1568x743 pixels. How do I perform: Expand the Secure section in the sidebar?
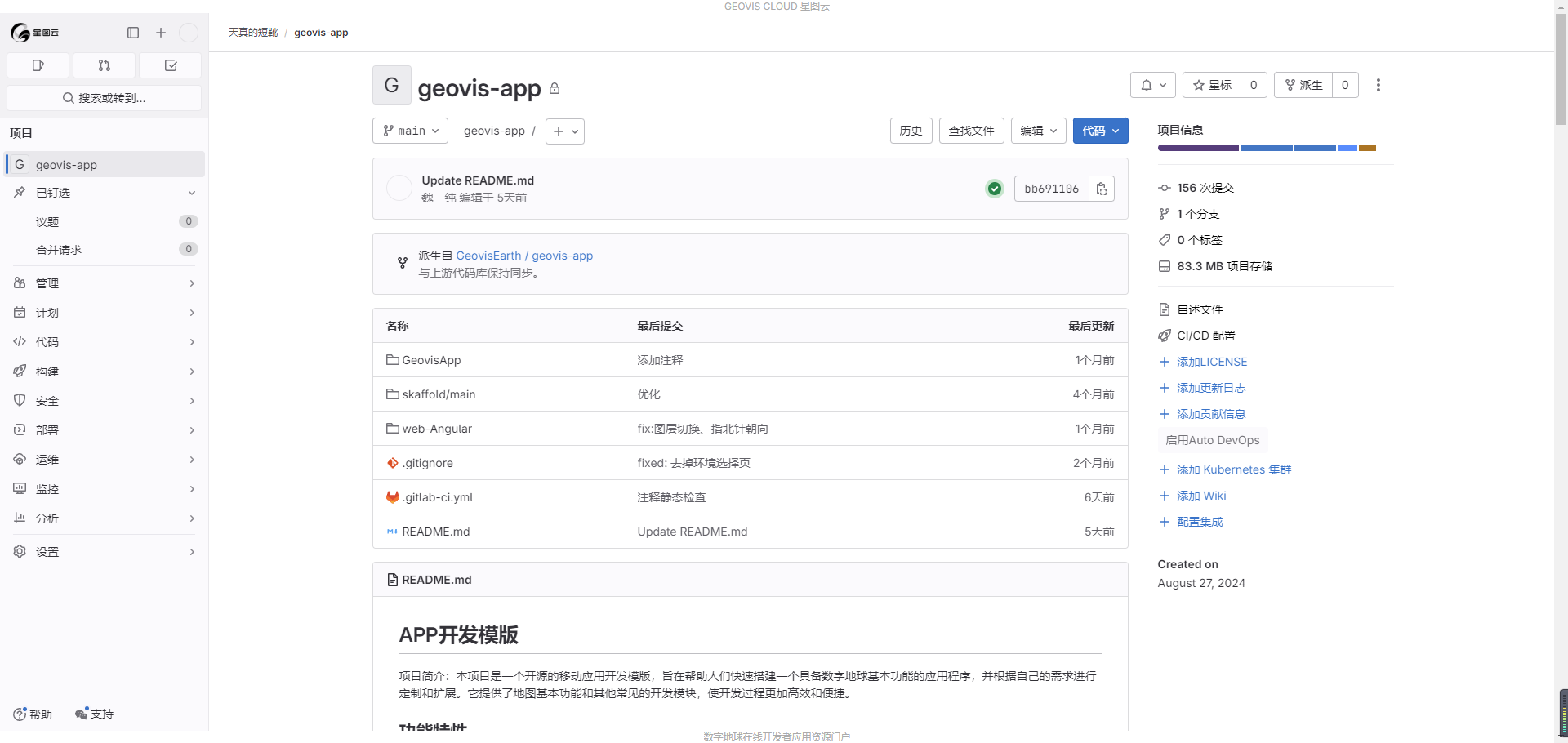(x=104, y=401)
